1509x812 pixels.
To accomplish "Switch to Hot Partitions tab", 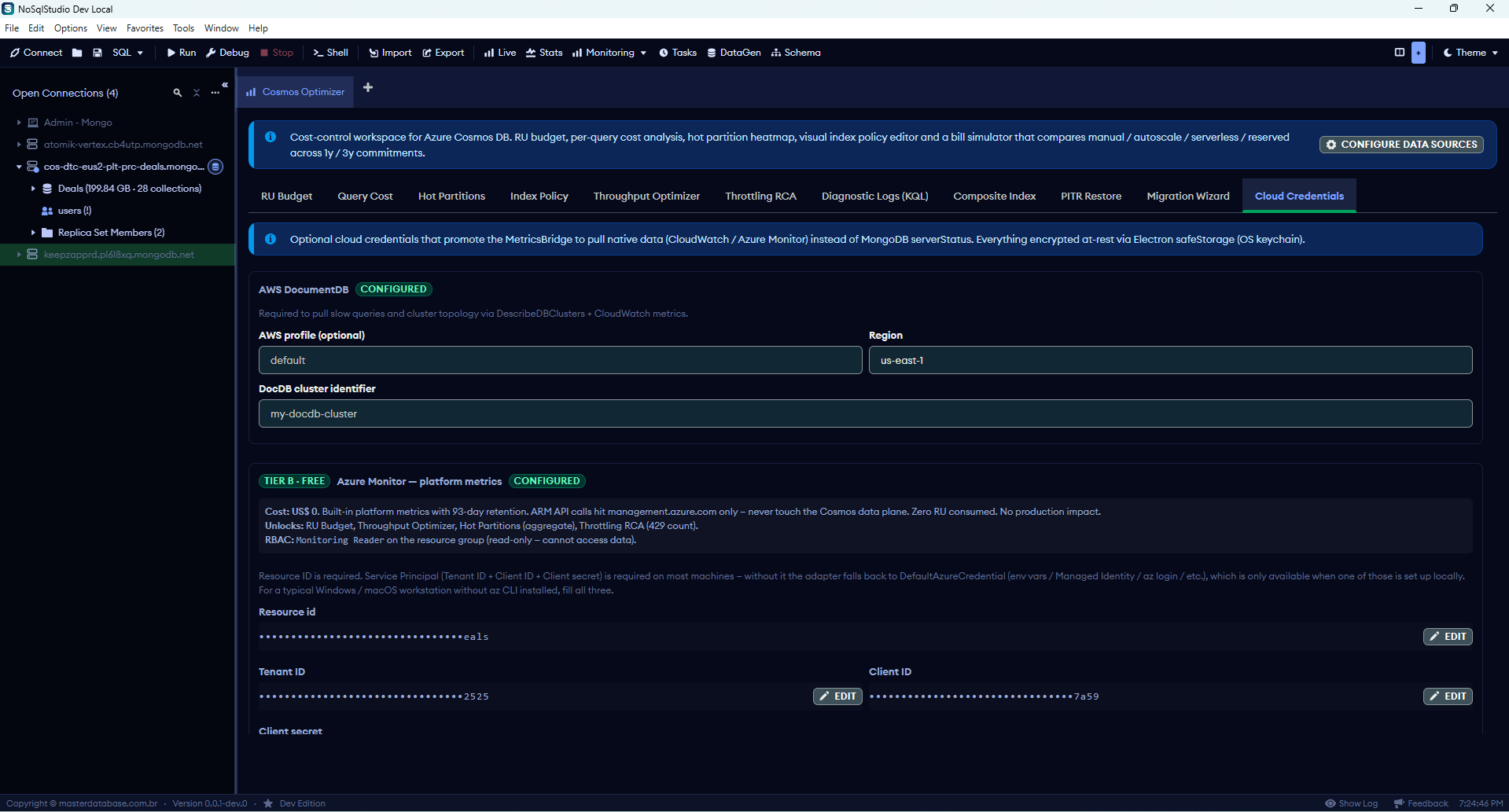I will (451, 196).
